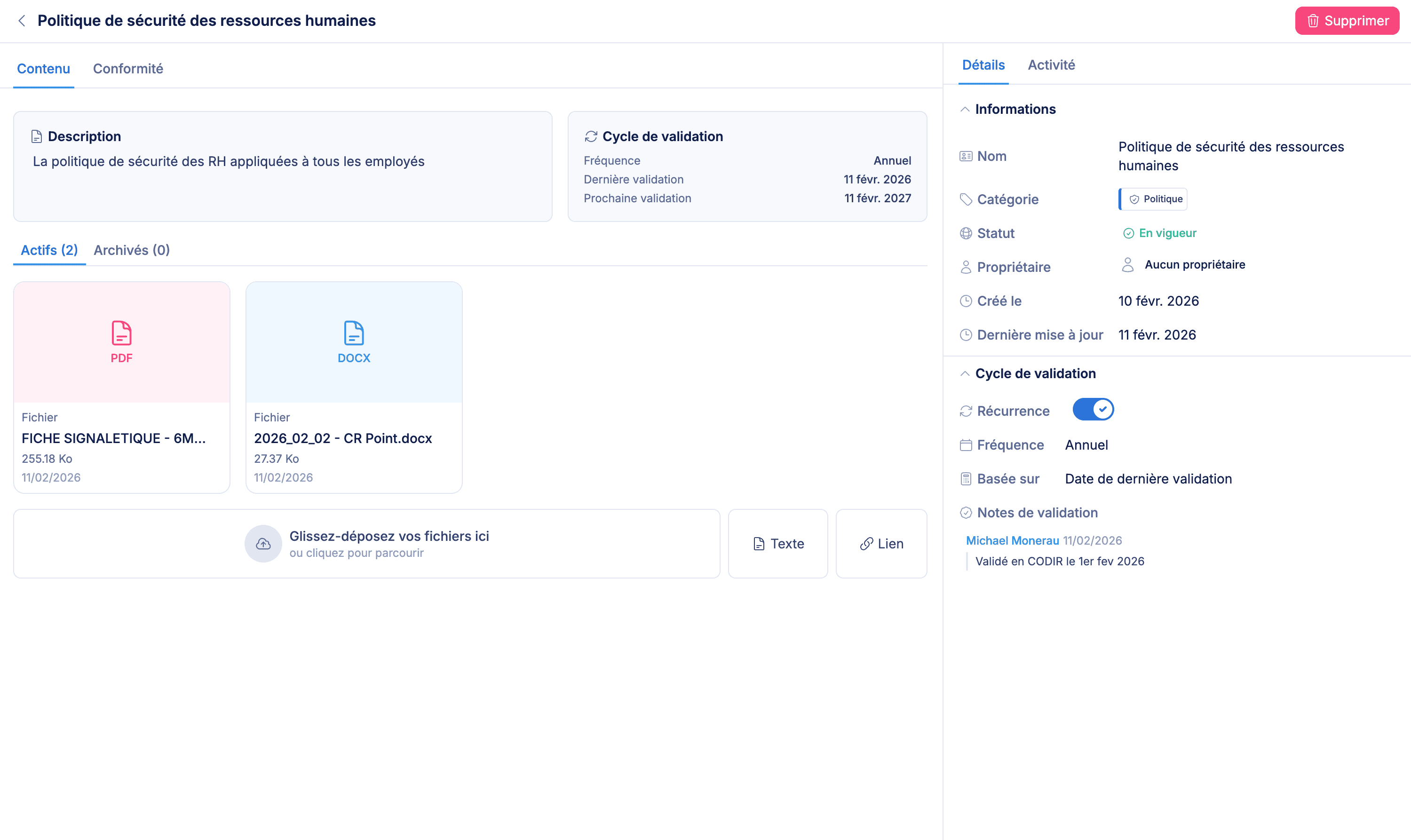The width and height of the screenshot is (1411, 840).
Task: Collapse the Informations section
Action: tap(965, 109)
